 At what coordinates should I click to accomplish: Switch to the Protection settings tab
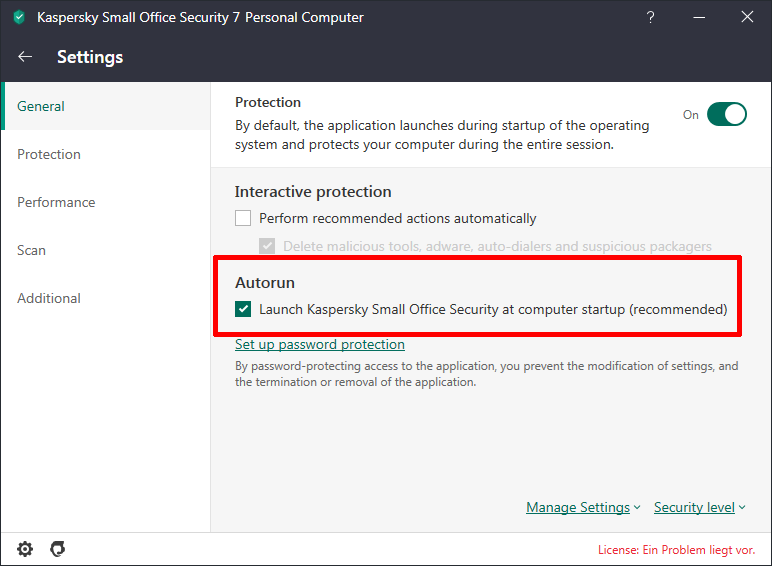[x=49, y=154]
